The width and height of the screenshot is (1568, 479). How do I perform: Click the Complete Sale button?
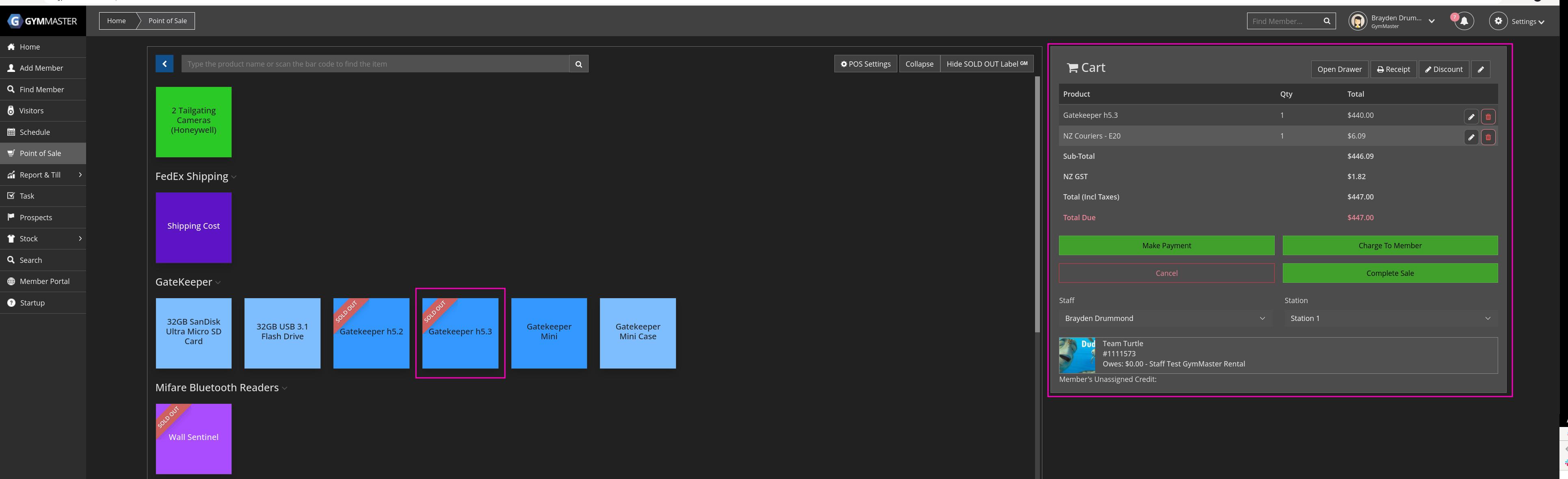(x=1390, y=273)
